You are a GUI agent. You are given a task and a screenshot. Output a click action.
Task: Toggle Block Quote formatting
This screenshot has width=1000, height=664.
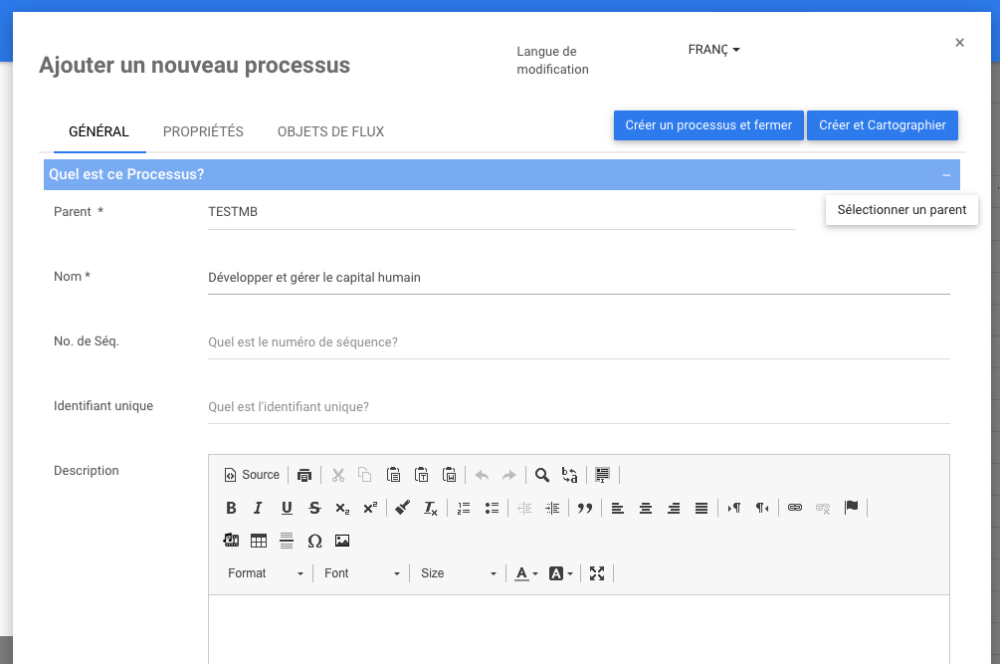tap(585, 508)
